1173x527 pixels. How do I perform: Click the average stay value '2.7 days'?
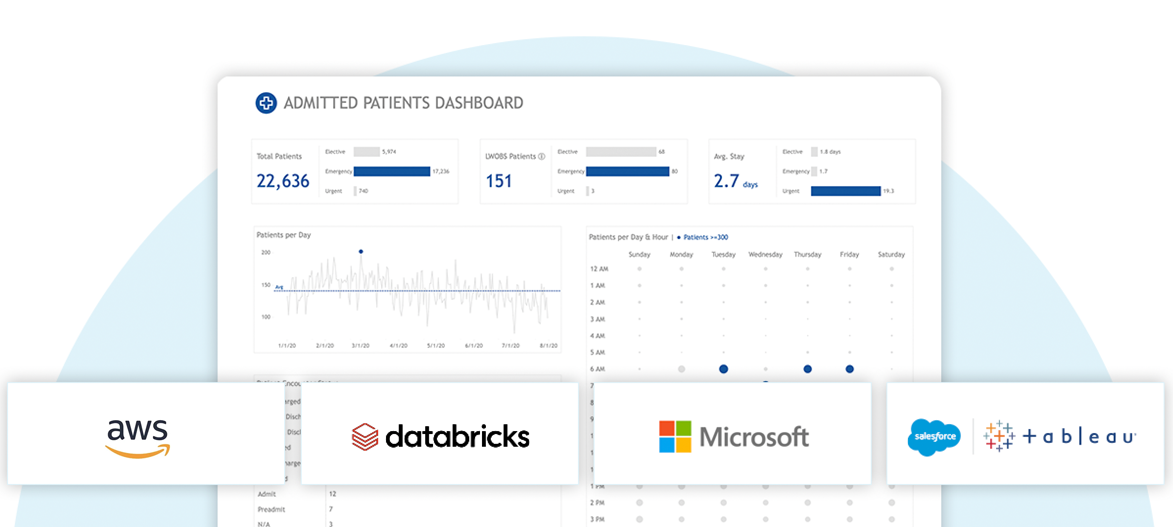coord(736,181)
